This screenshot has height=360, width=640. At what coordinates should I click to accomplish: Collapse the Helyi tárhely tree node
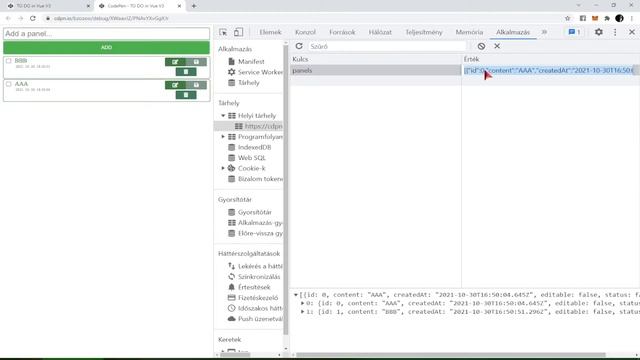click(x=223, y=116)
